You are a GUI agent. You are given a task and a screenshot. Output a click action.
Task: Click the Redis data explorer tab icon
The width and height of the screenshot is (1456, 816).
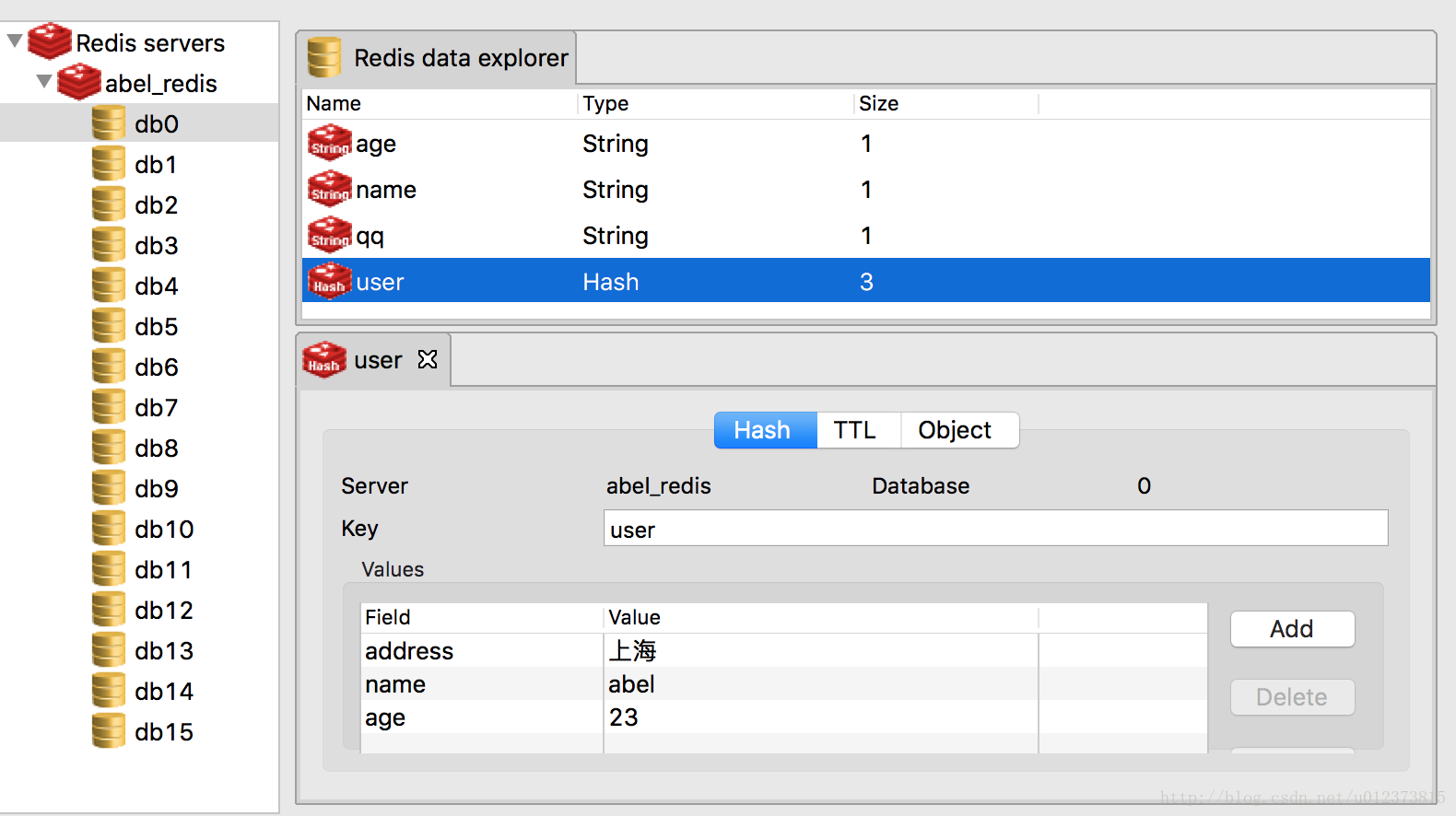point(324,57)
